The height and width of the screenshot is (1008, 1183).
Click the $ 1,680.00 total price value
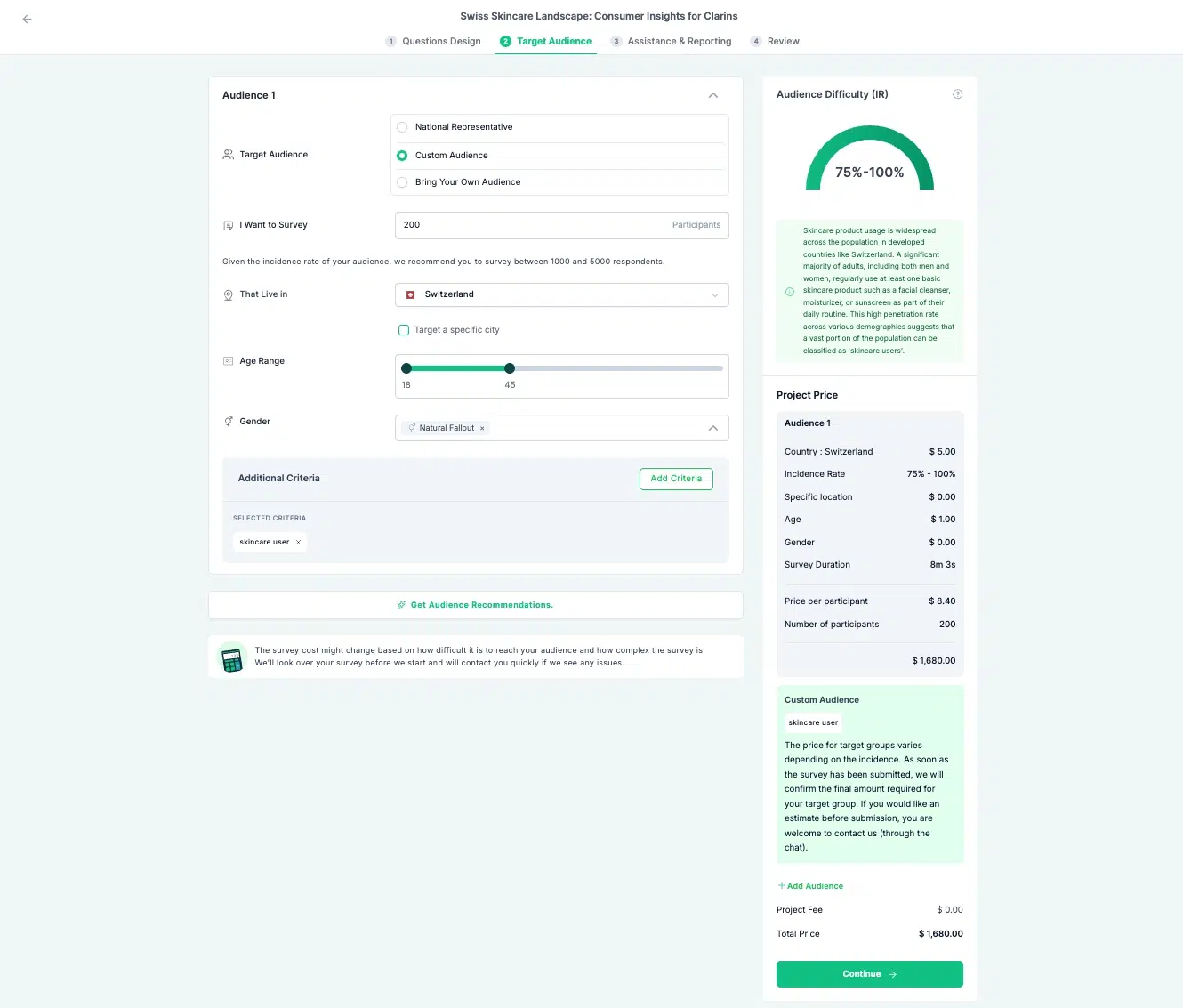941,934
